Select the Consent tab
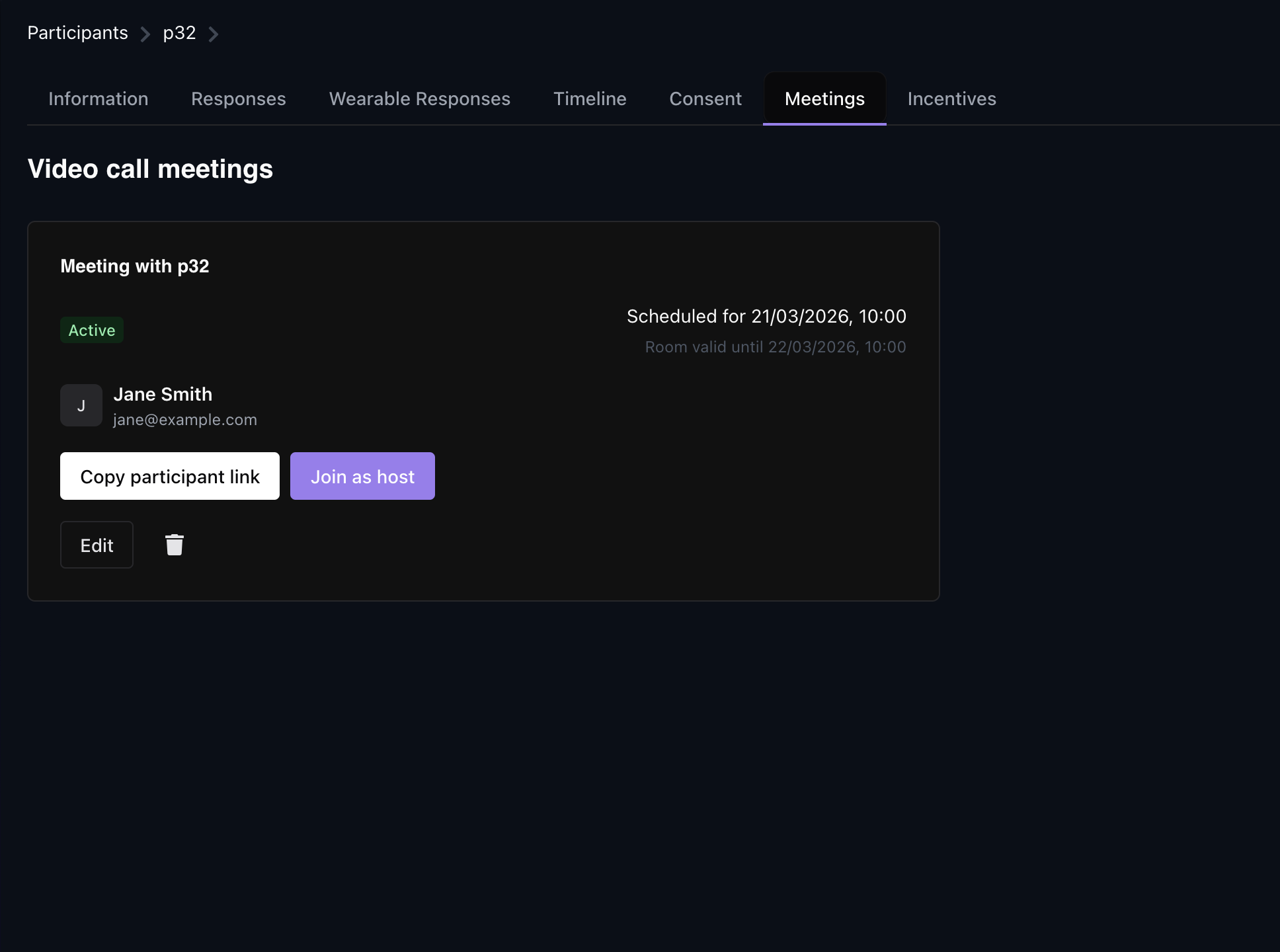The height and width of the screenshot is (952, 1280). (x=705, y=99)
